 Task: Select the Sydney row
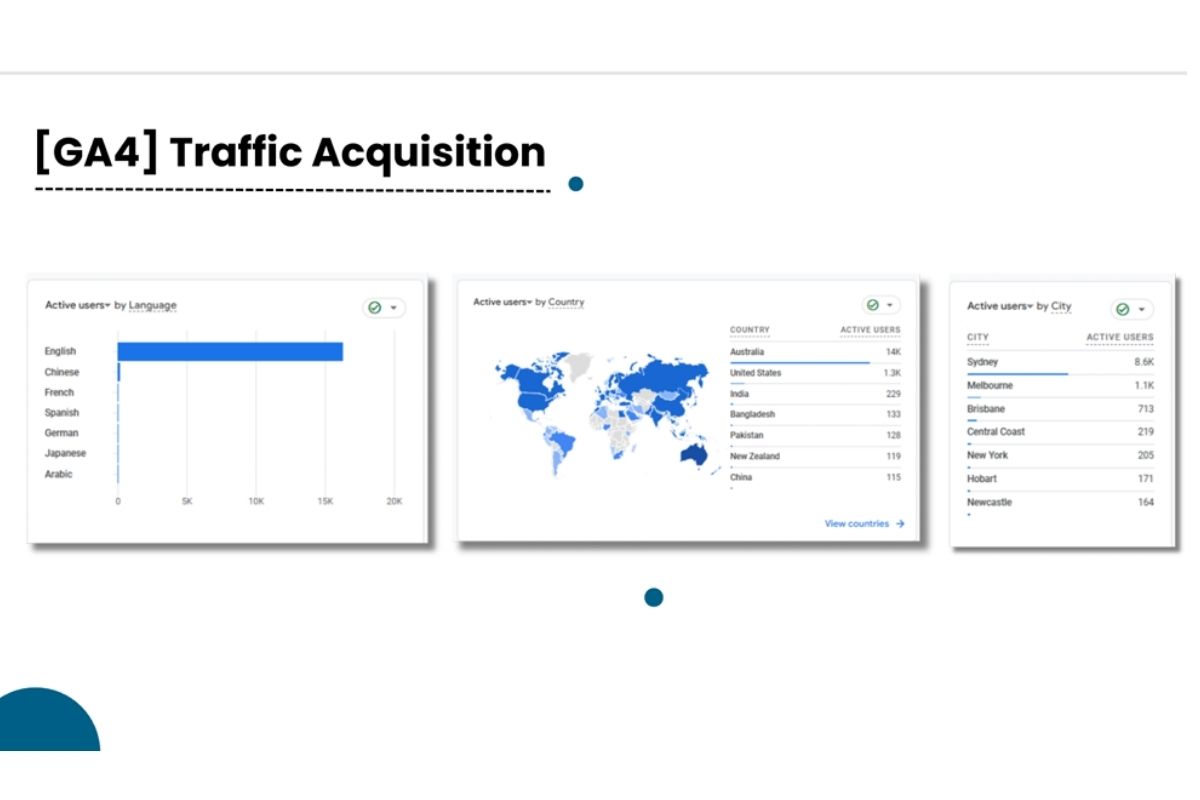1060,363
